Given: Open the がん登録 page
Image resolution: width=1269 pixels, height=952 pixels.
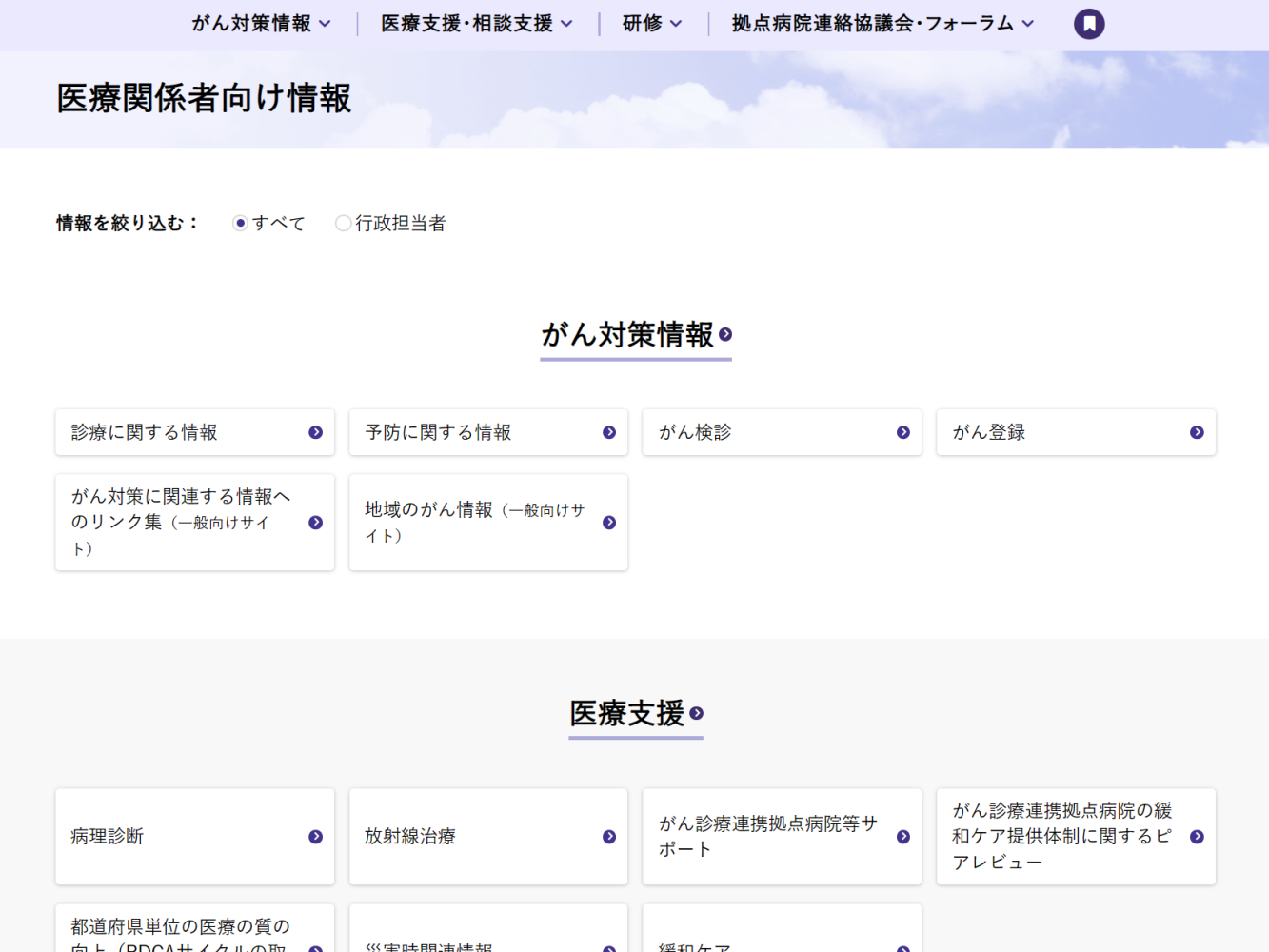Looking at the screenshot, I should [x=1076, y=431].
